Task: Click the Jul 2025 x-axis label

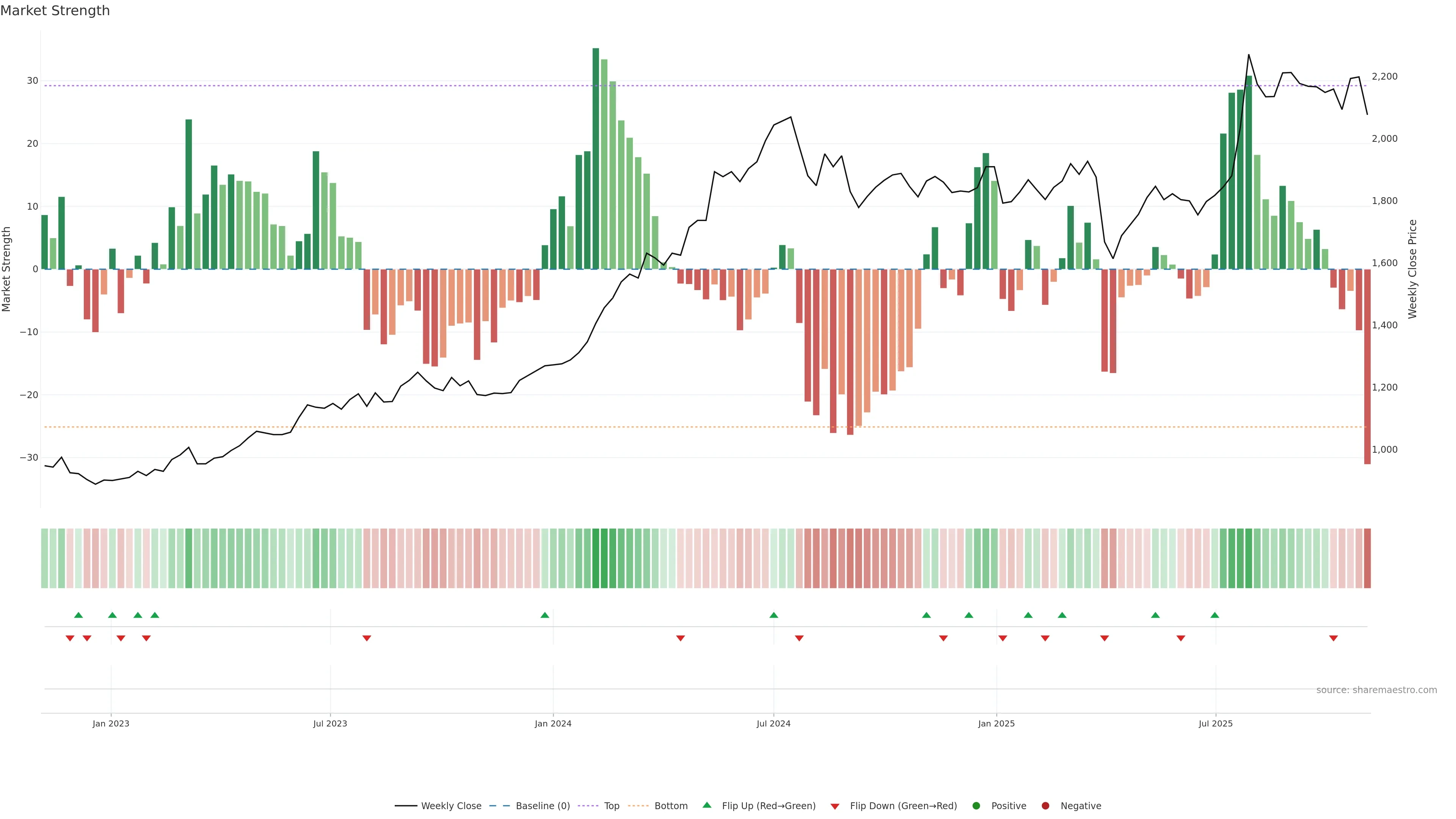Action: click(1215, 723)
